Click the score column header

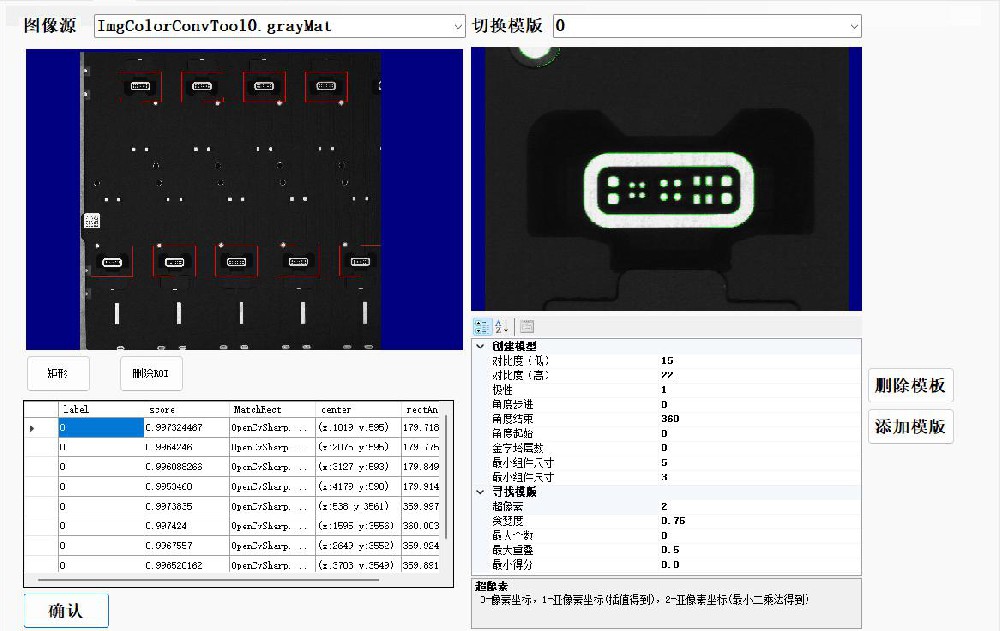186,410
